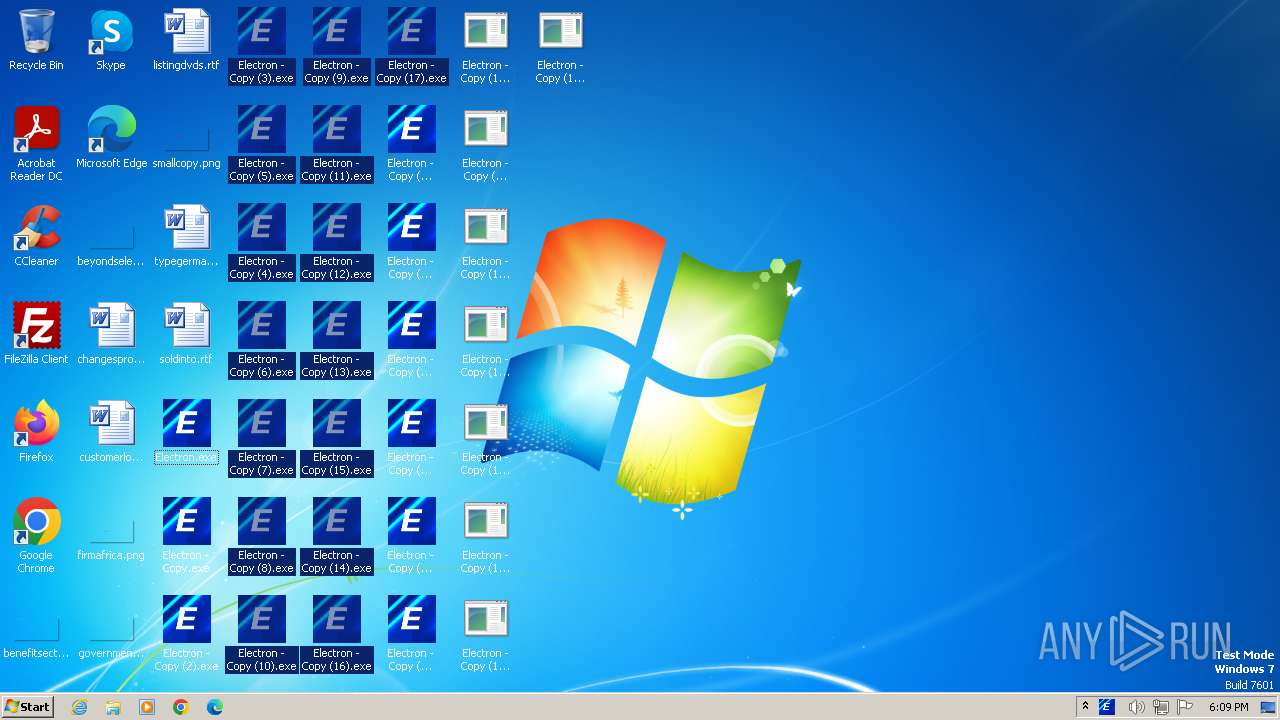Select the Electron - Copy (7).exe icon
This screenshot has width=1280, height=720.
coord(261,437)
